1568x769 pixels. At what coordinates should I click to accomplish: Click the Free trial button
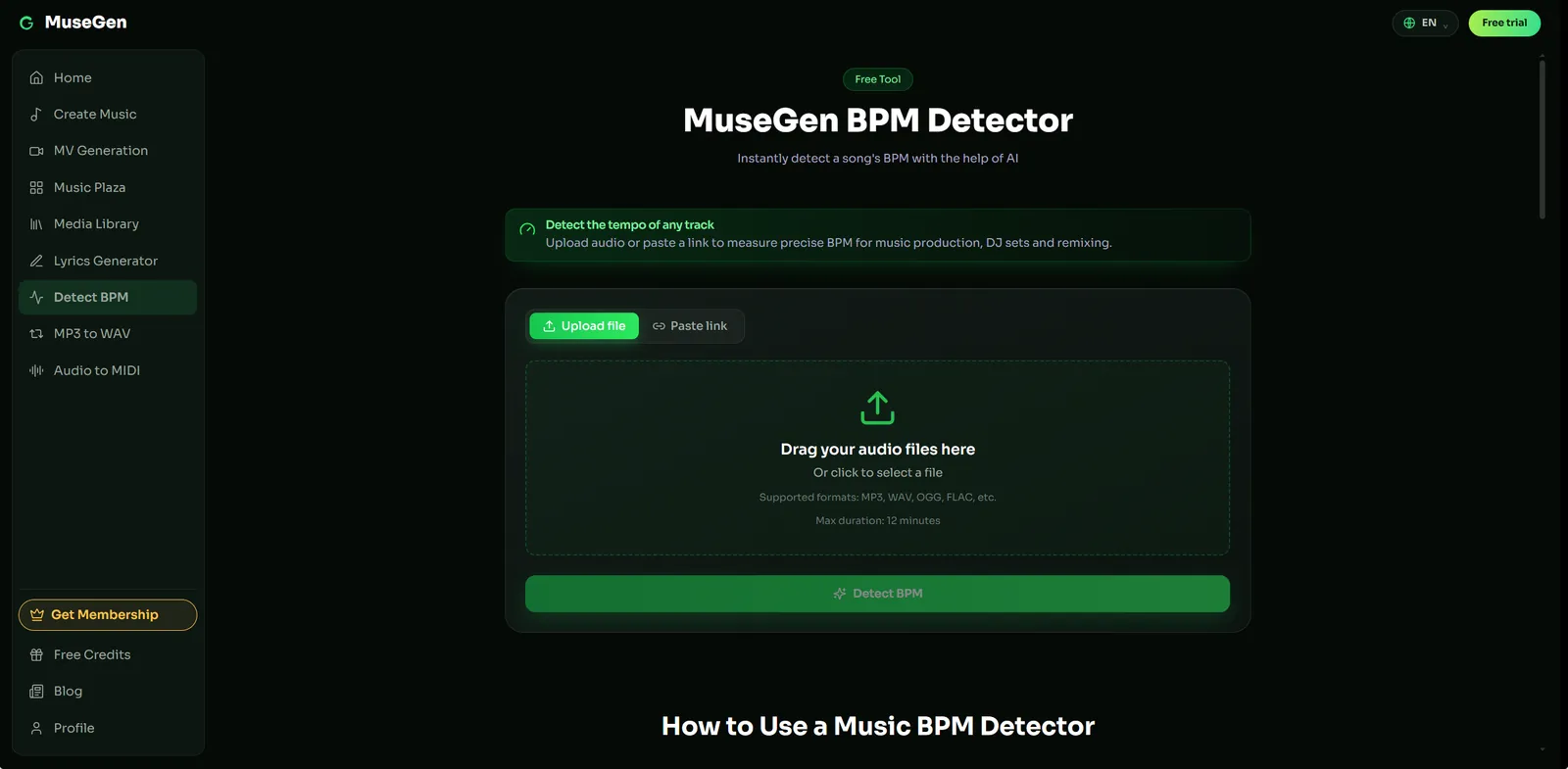click(1504, 23)
